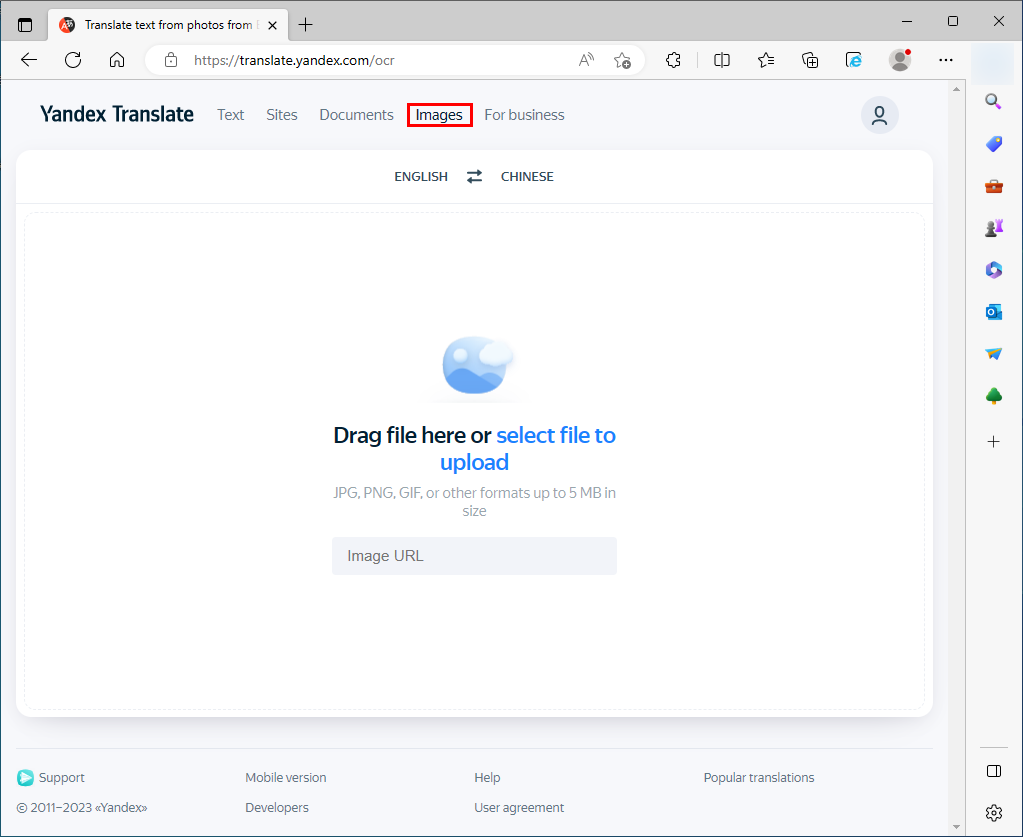View site information lock icon
Screen dimensions: 1023x837
(x=171, y=60)
